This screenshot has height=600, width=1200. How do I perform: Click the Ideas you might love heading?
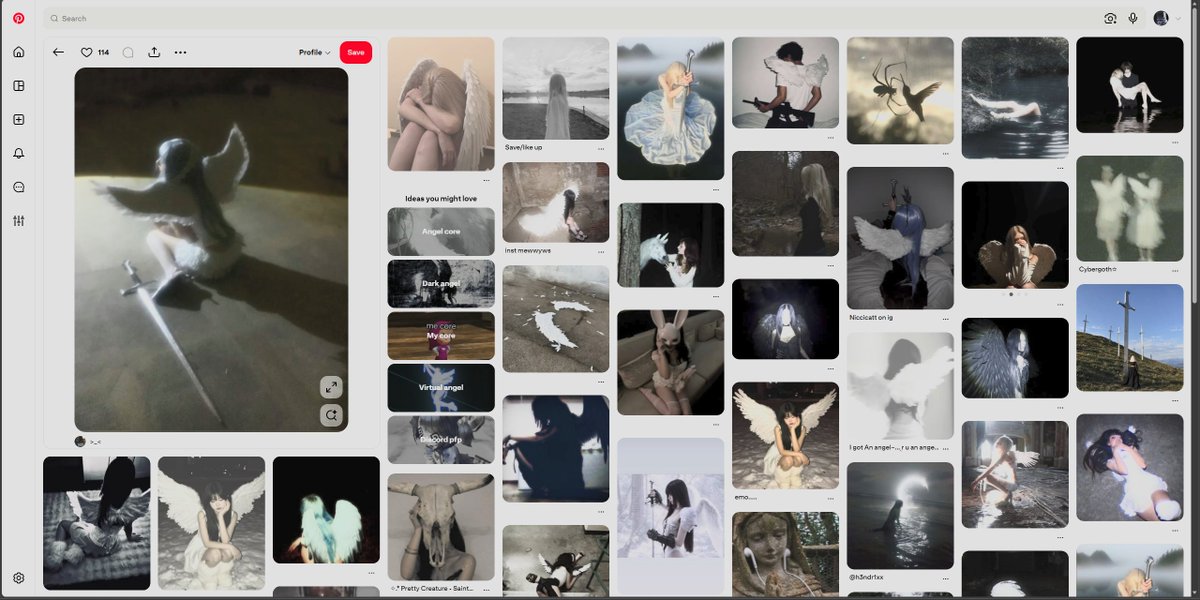click(441, 198)
